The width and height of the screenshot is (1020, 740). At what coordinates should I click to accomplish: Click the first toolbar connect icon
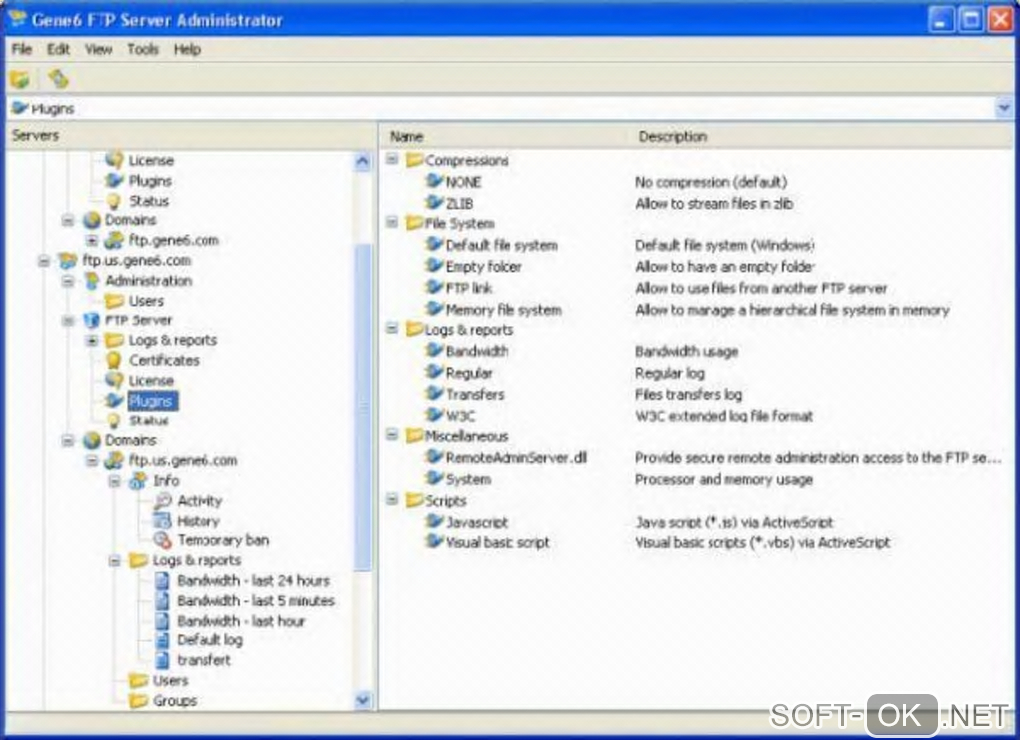tap(20, 79)
